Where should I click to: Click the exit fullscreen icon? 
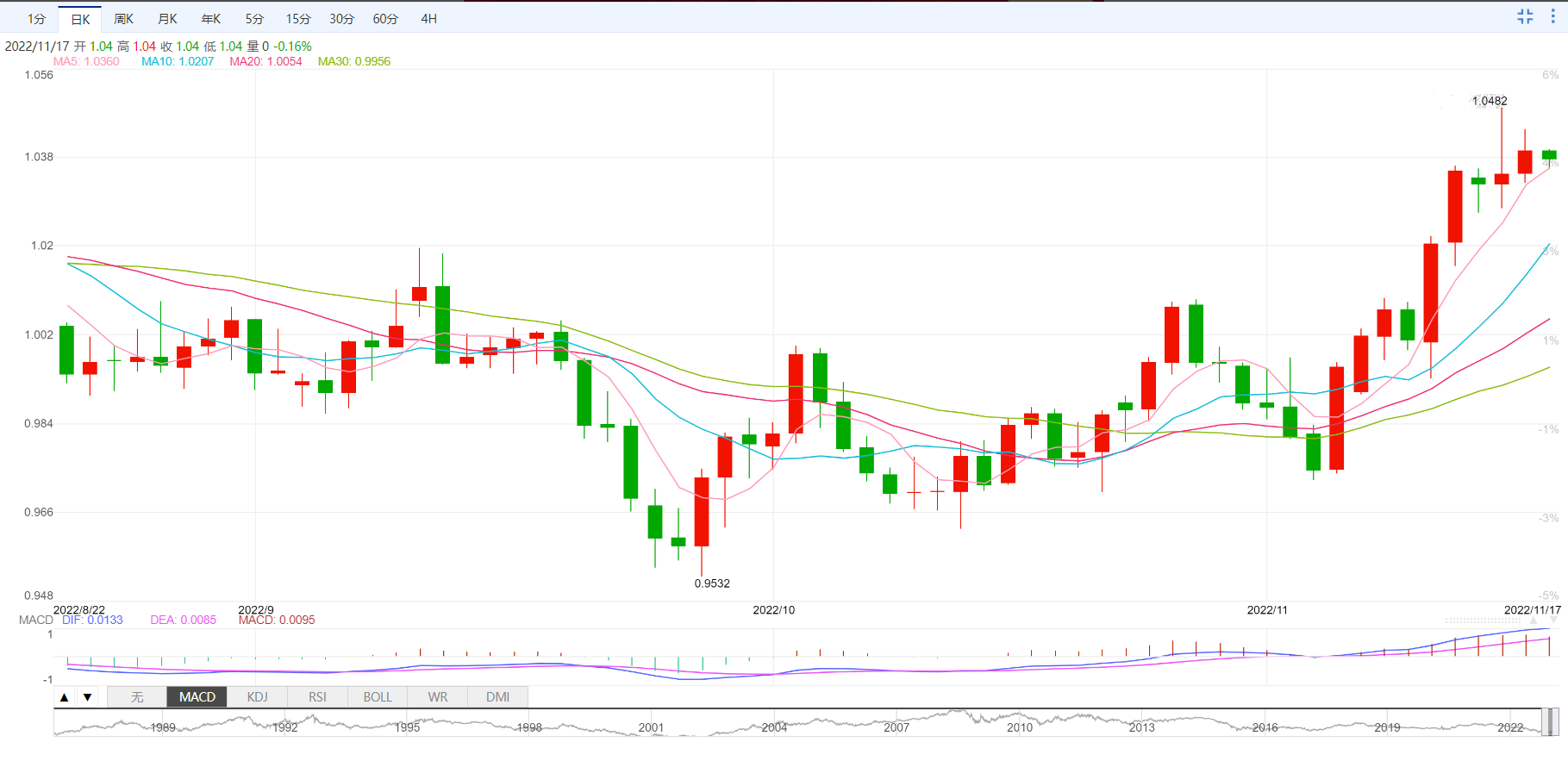(x=1525, y=16)
